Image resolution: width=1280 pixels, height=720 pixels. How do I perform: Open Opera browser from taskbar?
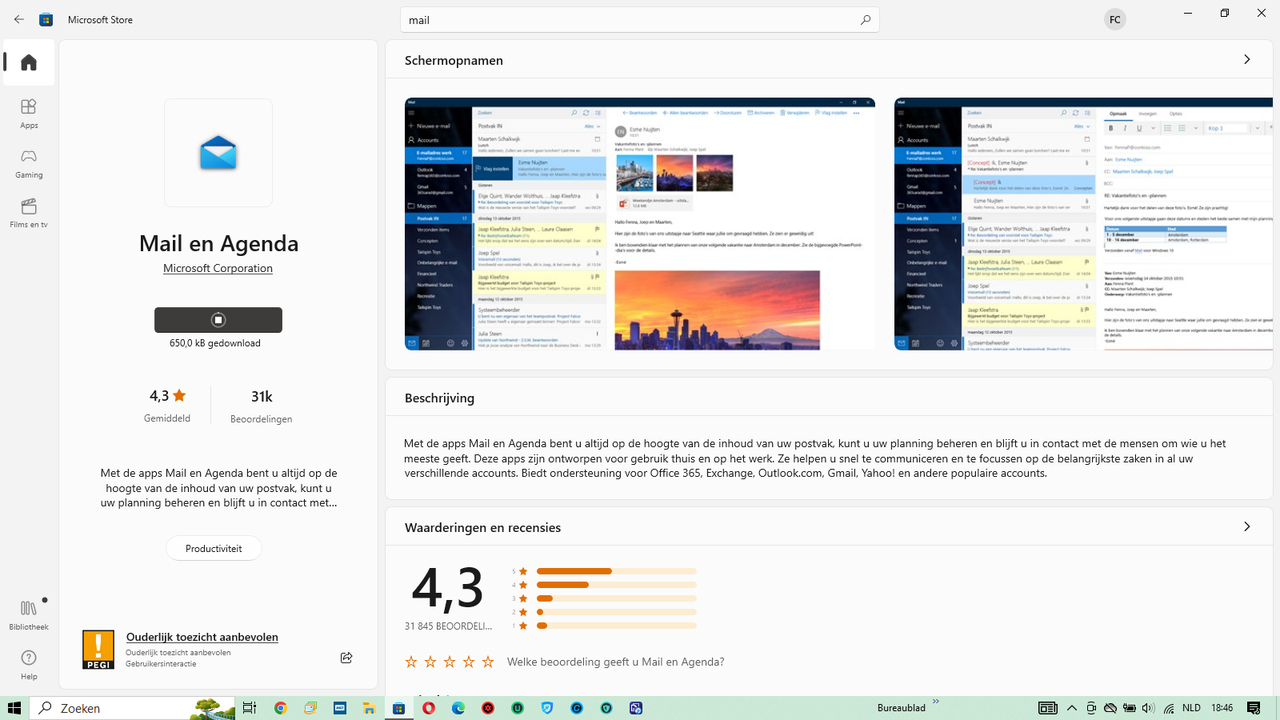(x=428, y=708)
